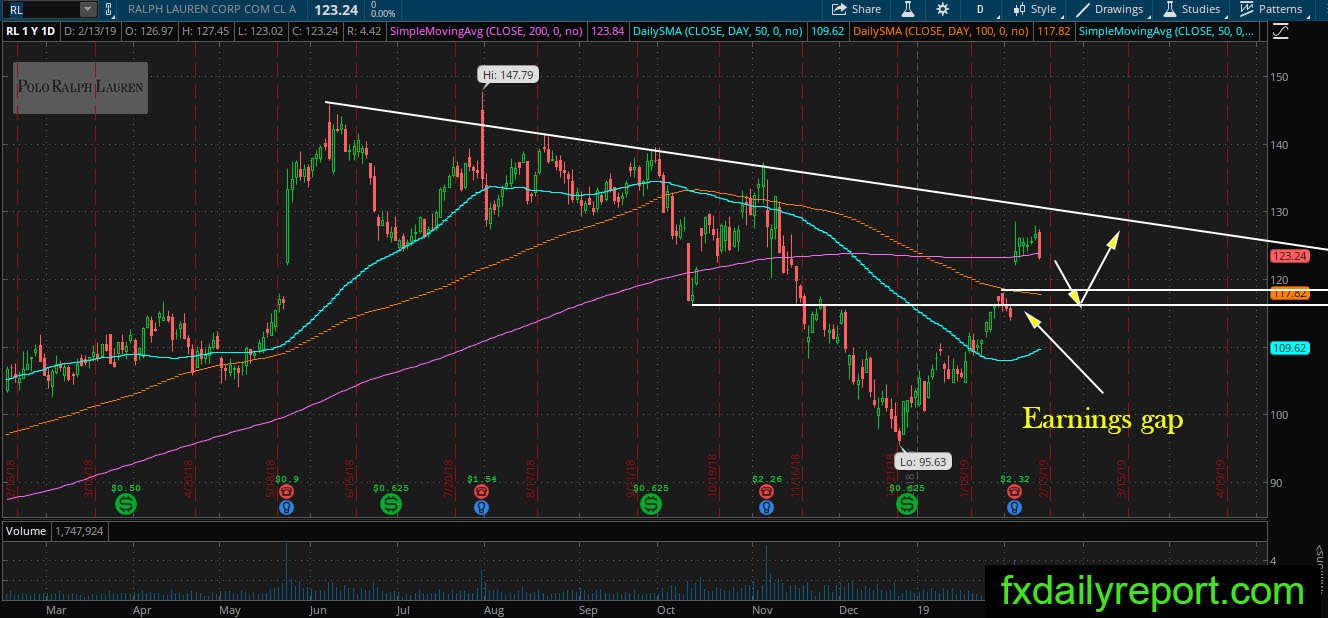Click the RL 1 Y 1D chart label

31,31
